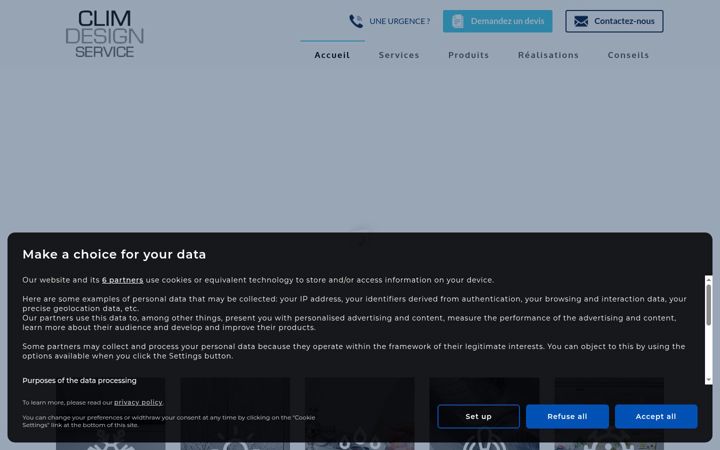The image size is (720, 450).
Task: Click the phone icon beside Une urgence
Action: pos(356,21)
